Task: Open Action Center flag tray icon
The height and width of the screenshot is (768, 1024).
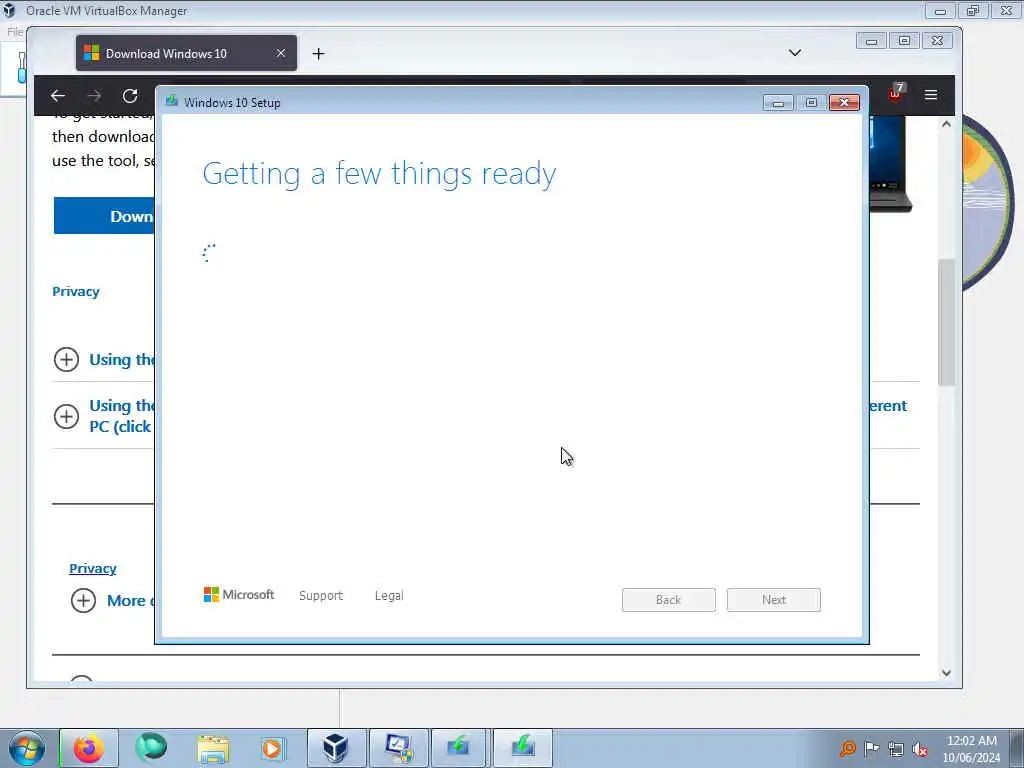Action: pyautogui.click(x=872, y=748)
